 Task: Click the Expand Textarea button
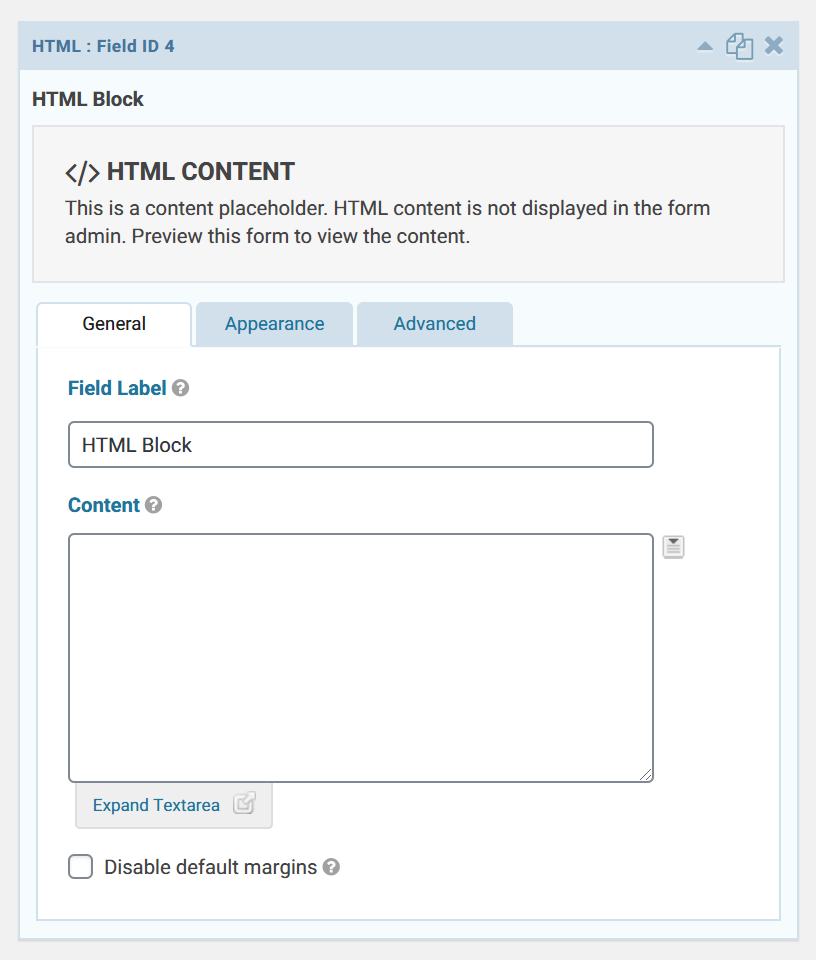tap(174, 805)
